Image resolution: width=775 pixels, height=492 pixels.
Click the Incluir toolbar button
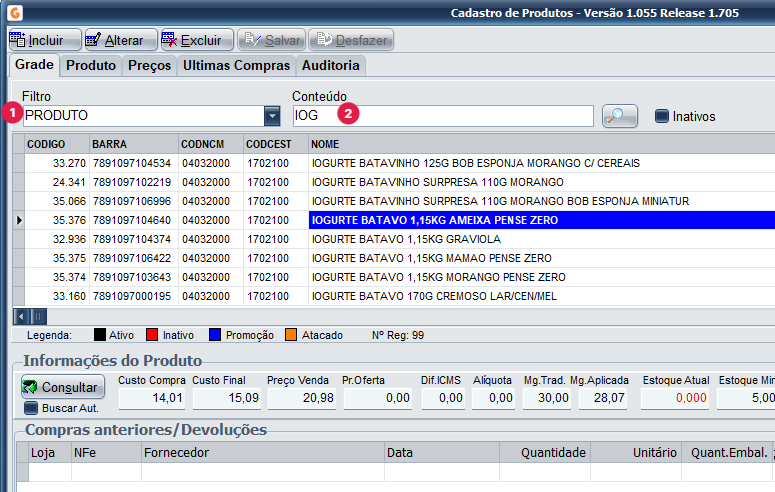click(x=44, y=40)
